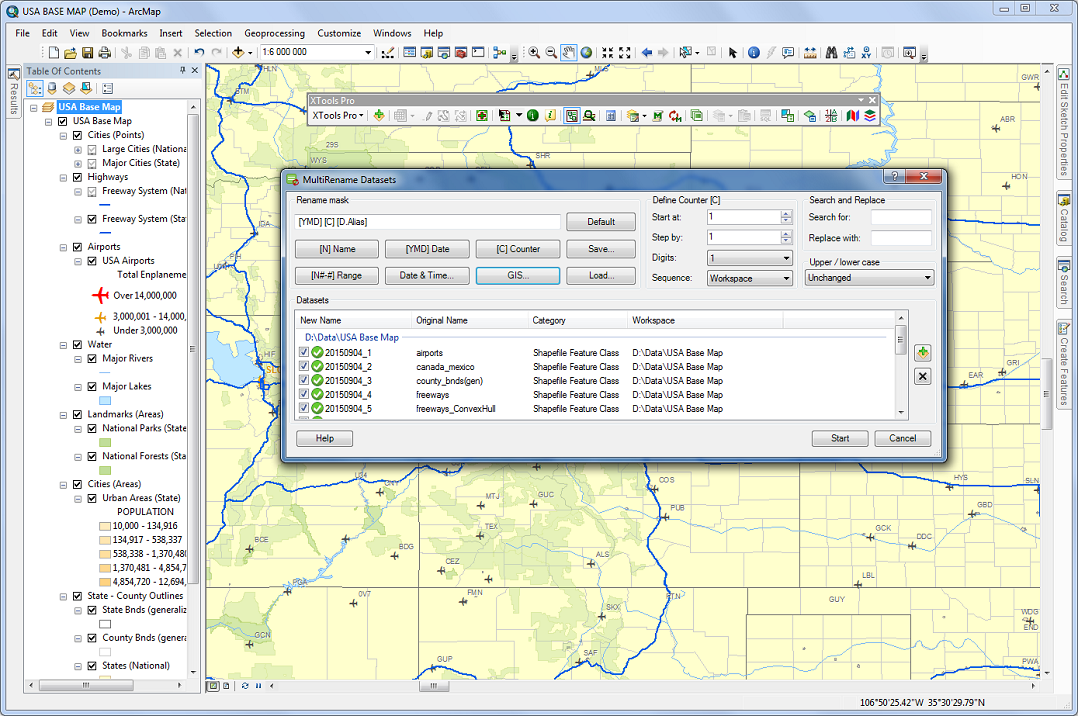
Task: Open the Editor toolbar icon
Action: coord(388,52)
